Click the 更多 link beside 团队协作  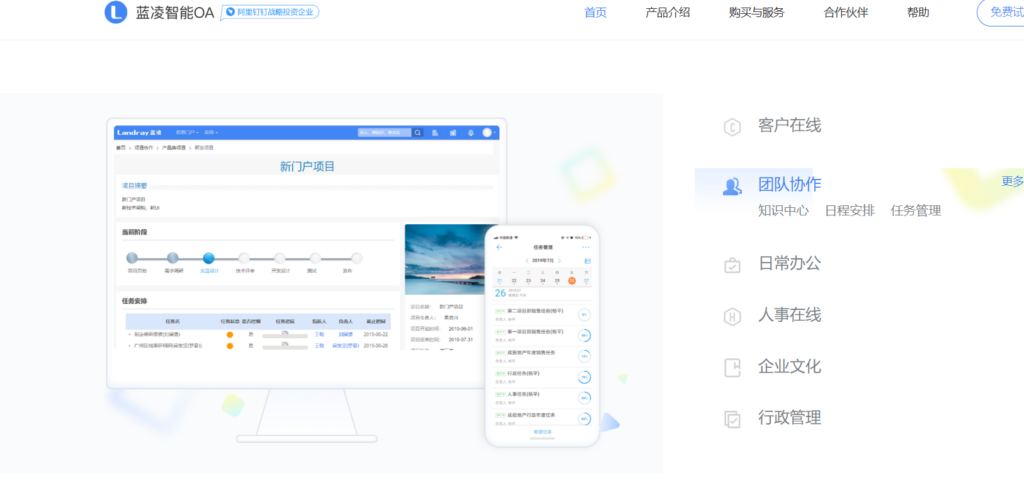(1012, 181)
